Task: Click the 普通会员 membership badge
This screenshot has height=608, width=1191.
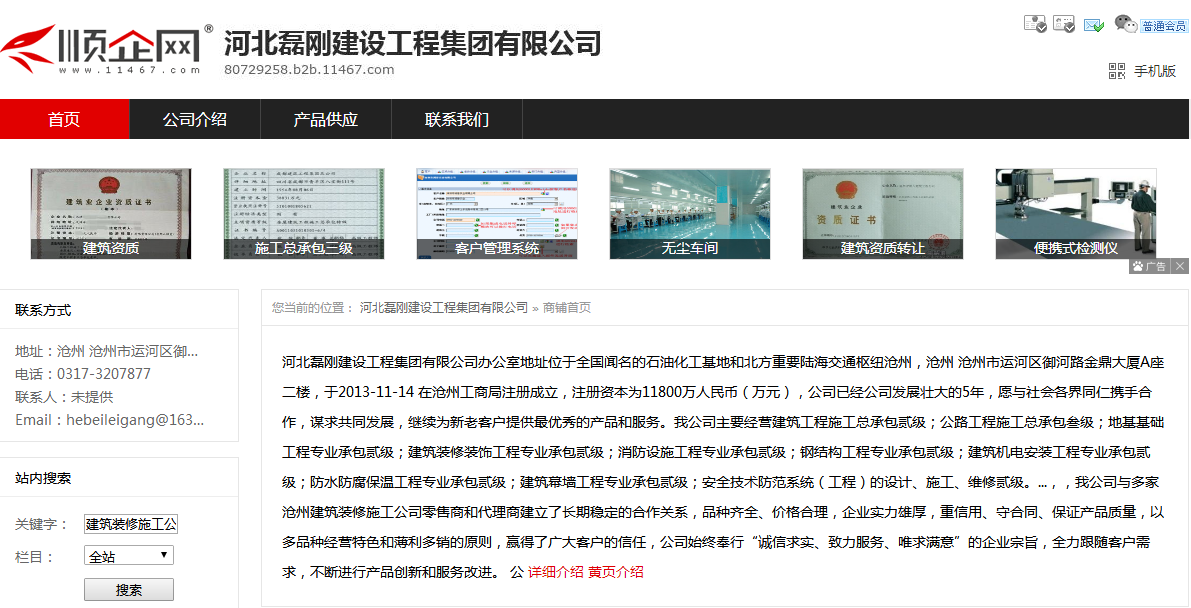Action: pos(1164,26)
